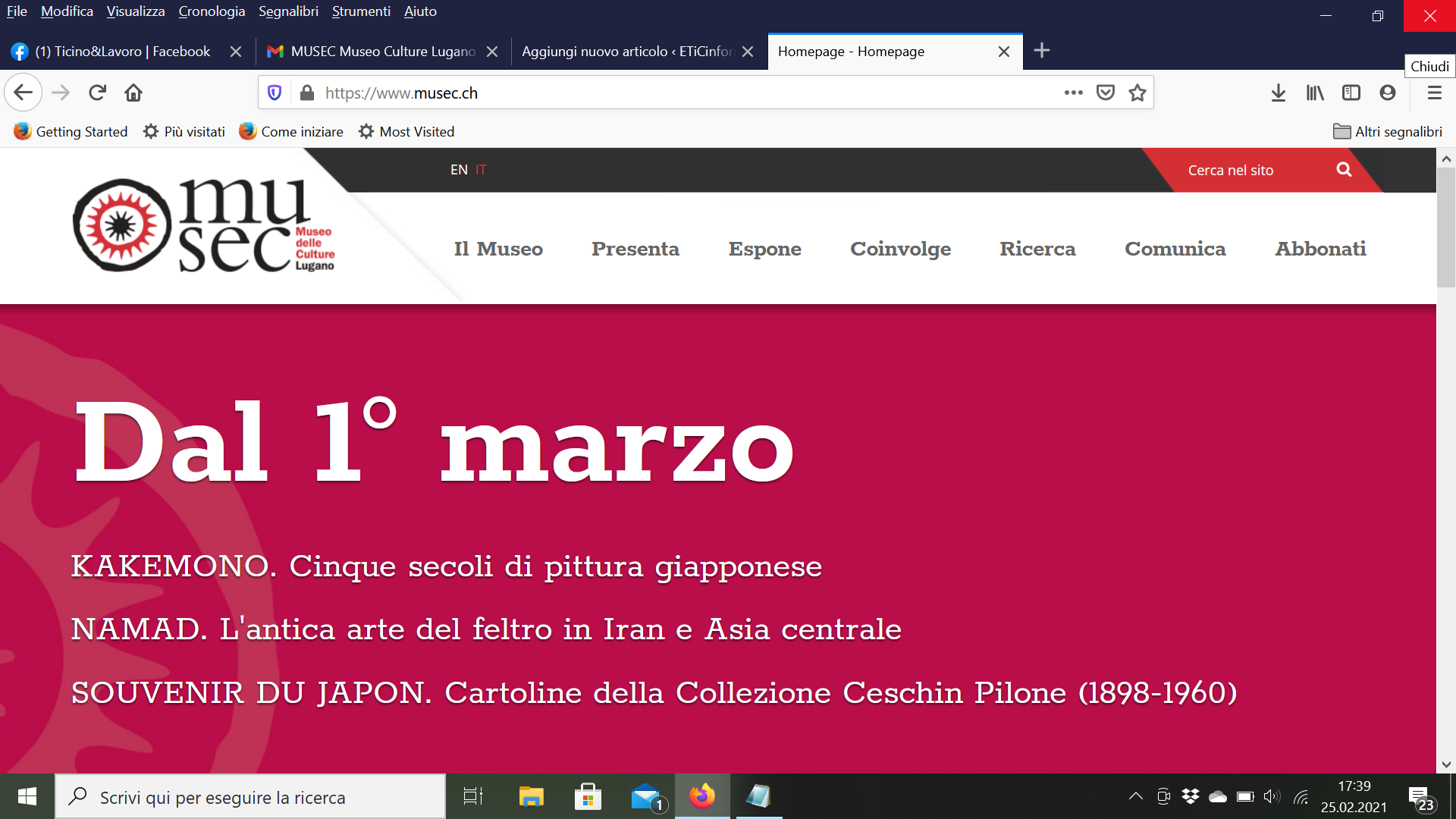Click Windows taskbar search box

point(250,797)
